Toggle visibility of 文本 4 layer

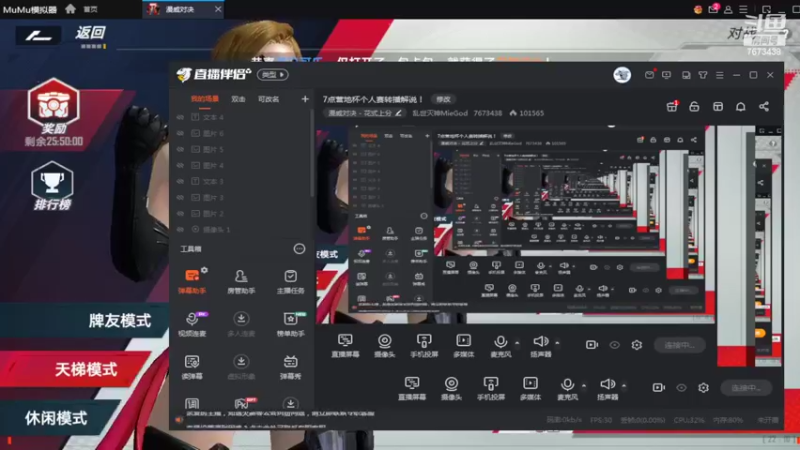(x=180, y=117)
